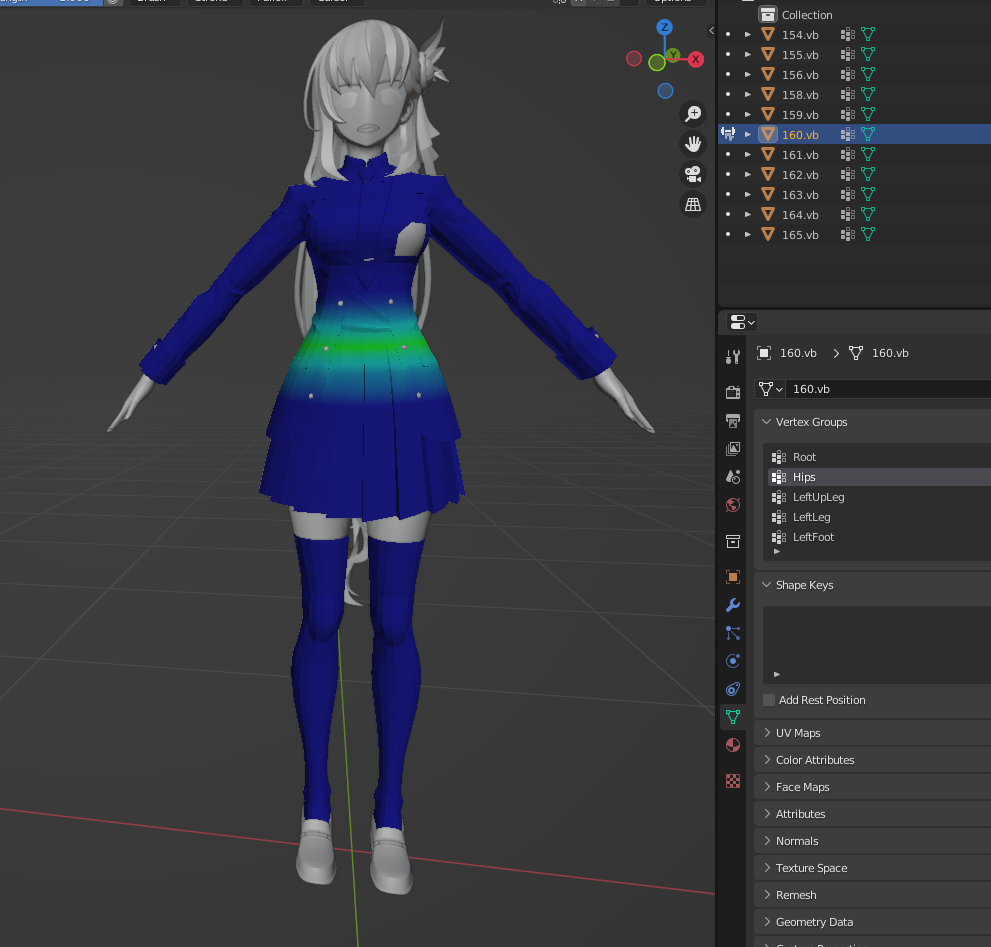Open the World properties tab
991x947 pixels.
click(x=733, y=505)
